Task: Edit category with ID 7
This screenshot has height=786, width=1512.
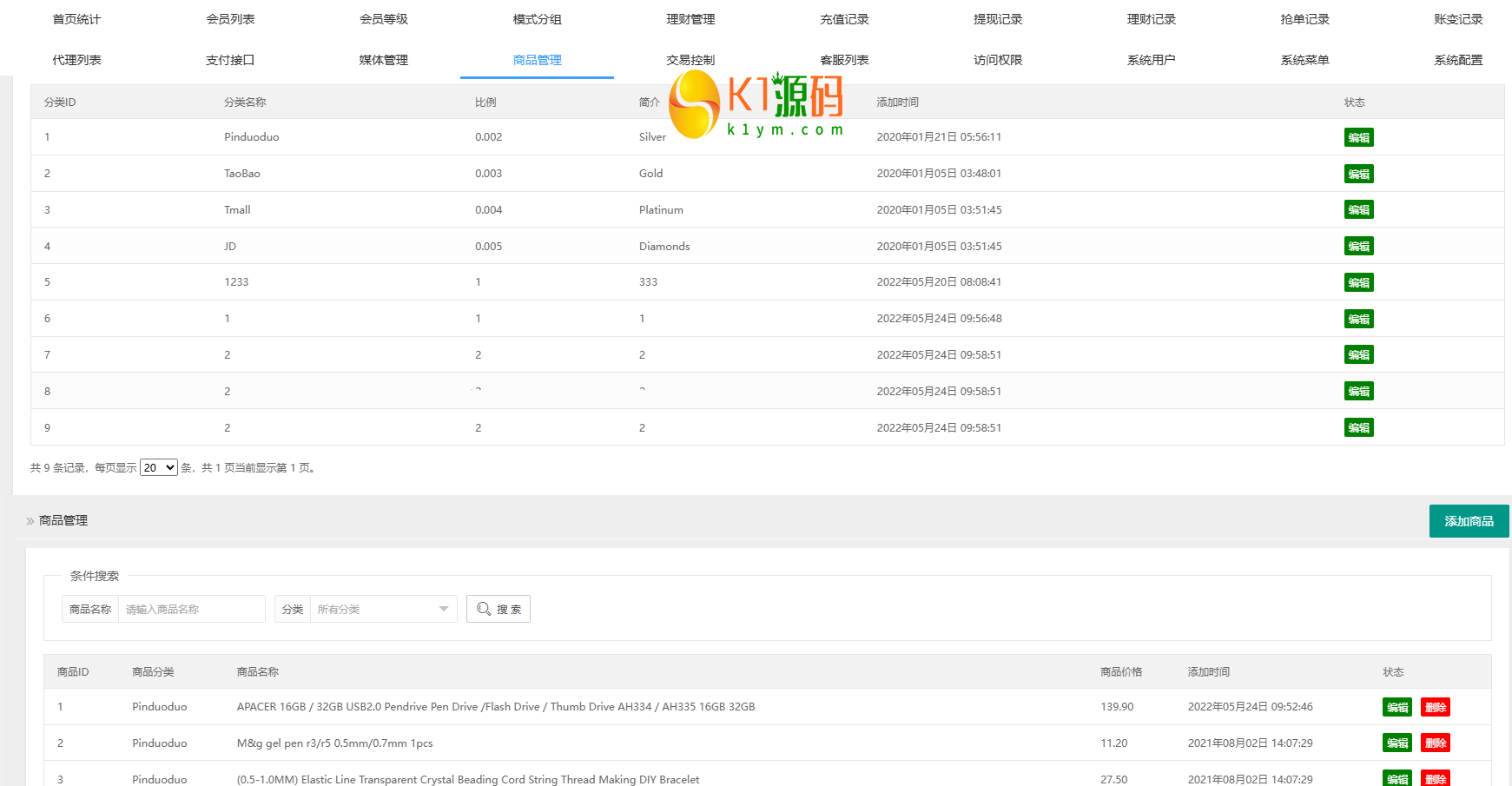Action: [1358, 355]
